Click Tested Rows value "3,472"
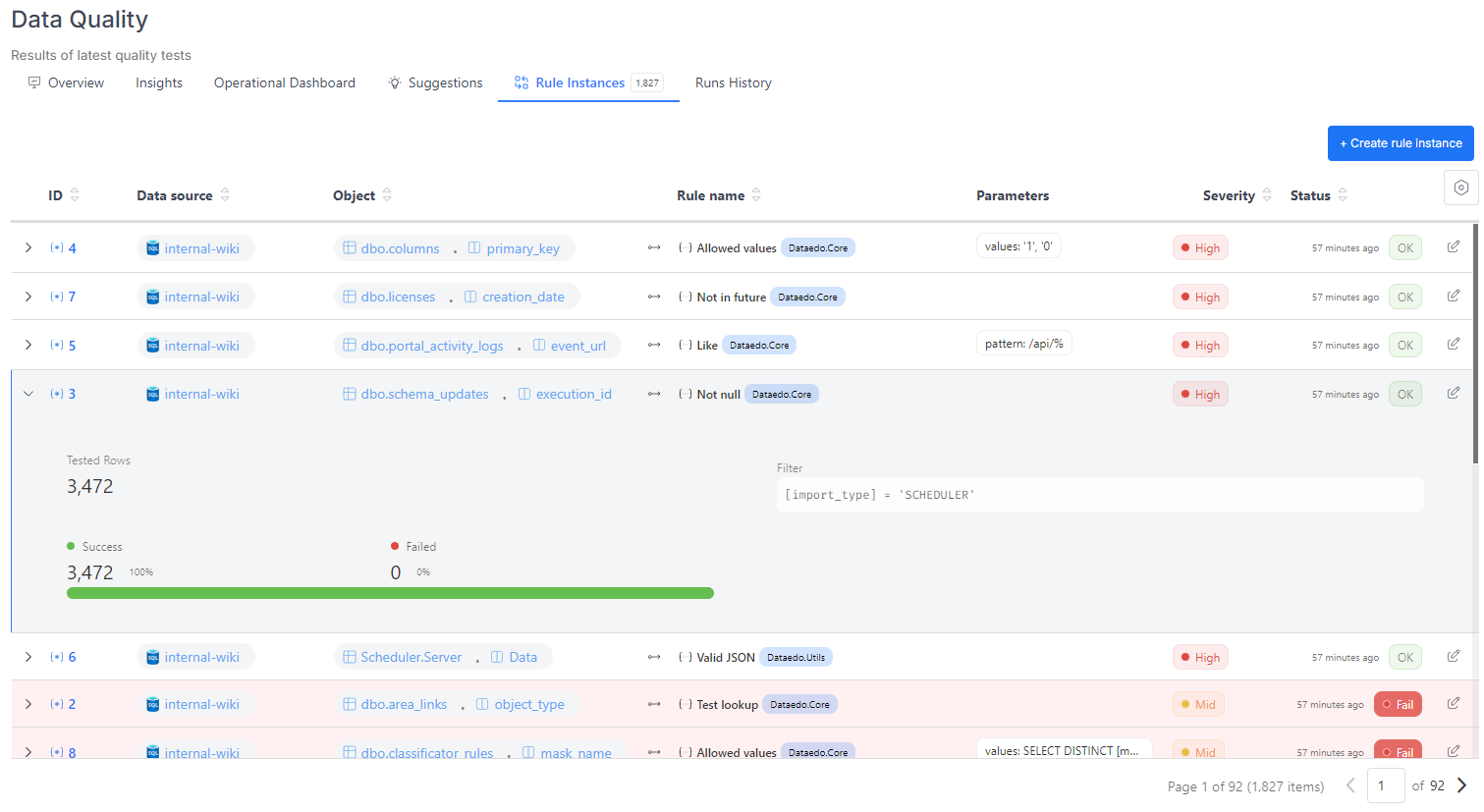 [x=90, y=486]
